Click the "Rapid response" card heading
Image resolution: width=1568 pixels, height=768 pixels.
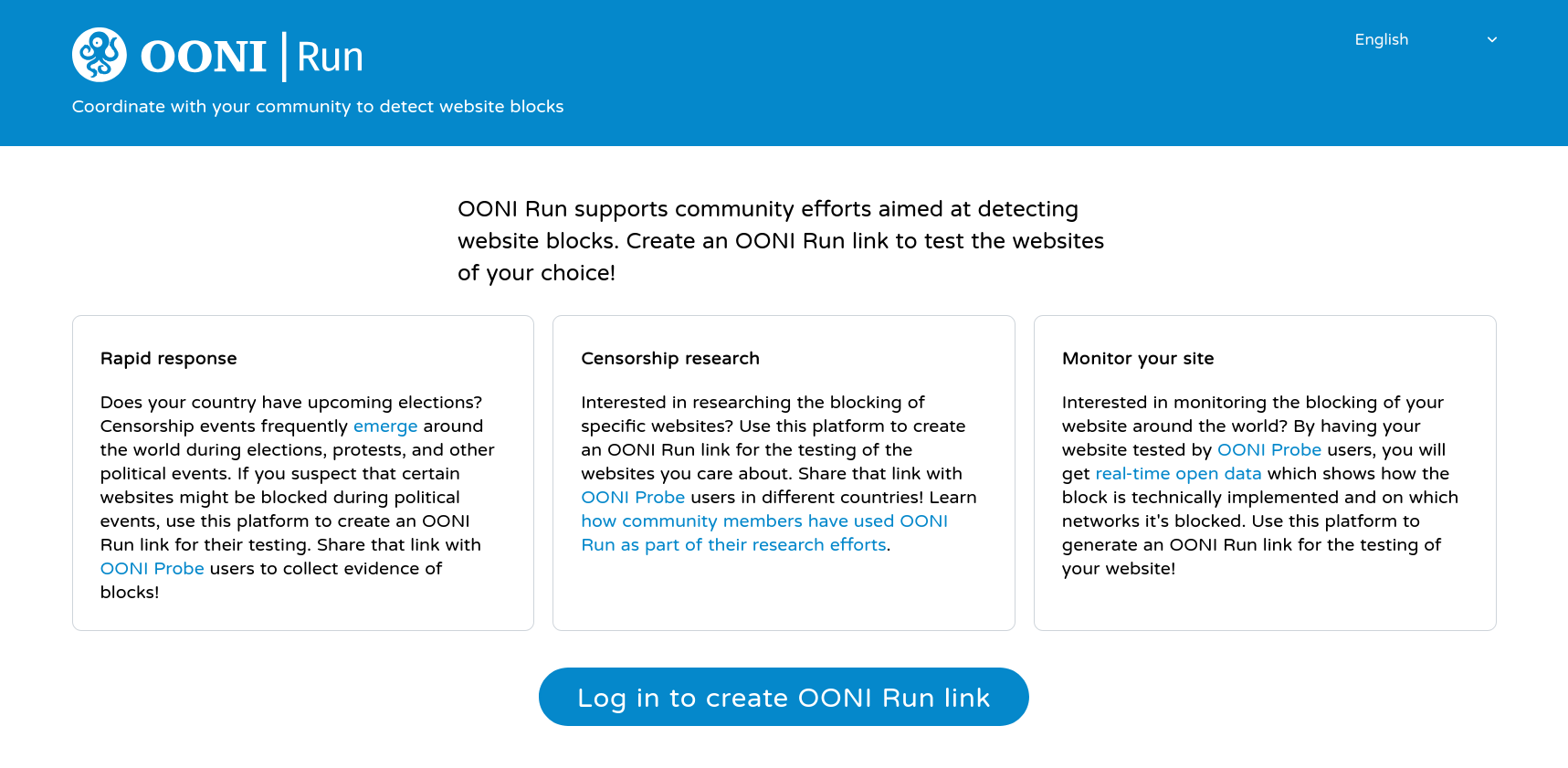(168, 359)
